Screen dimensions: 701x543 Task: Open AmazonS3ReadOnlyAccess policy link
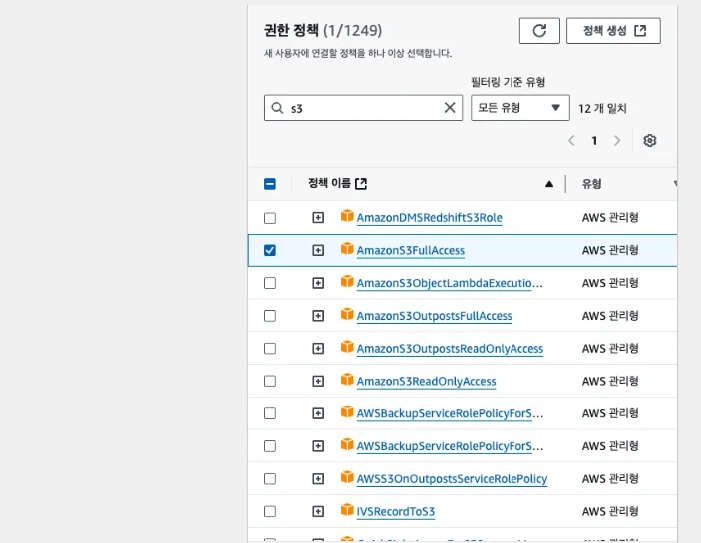coord(426,381)
